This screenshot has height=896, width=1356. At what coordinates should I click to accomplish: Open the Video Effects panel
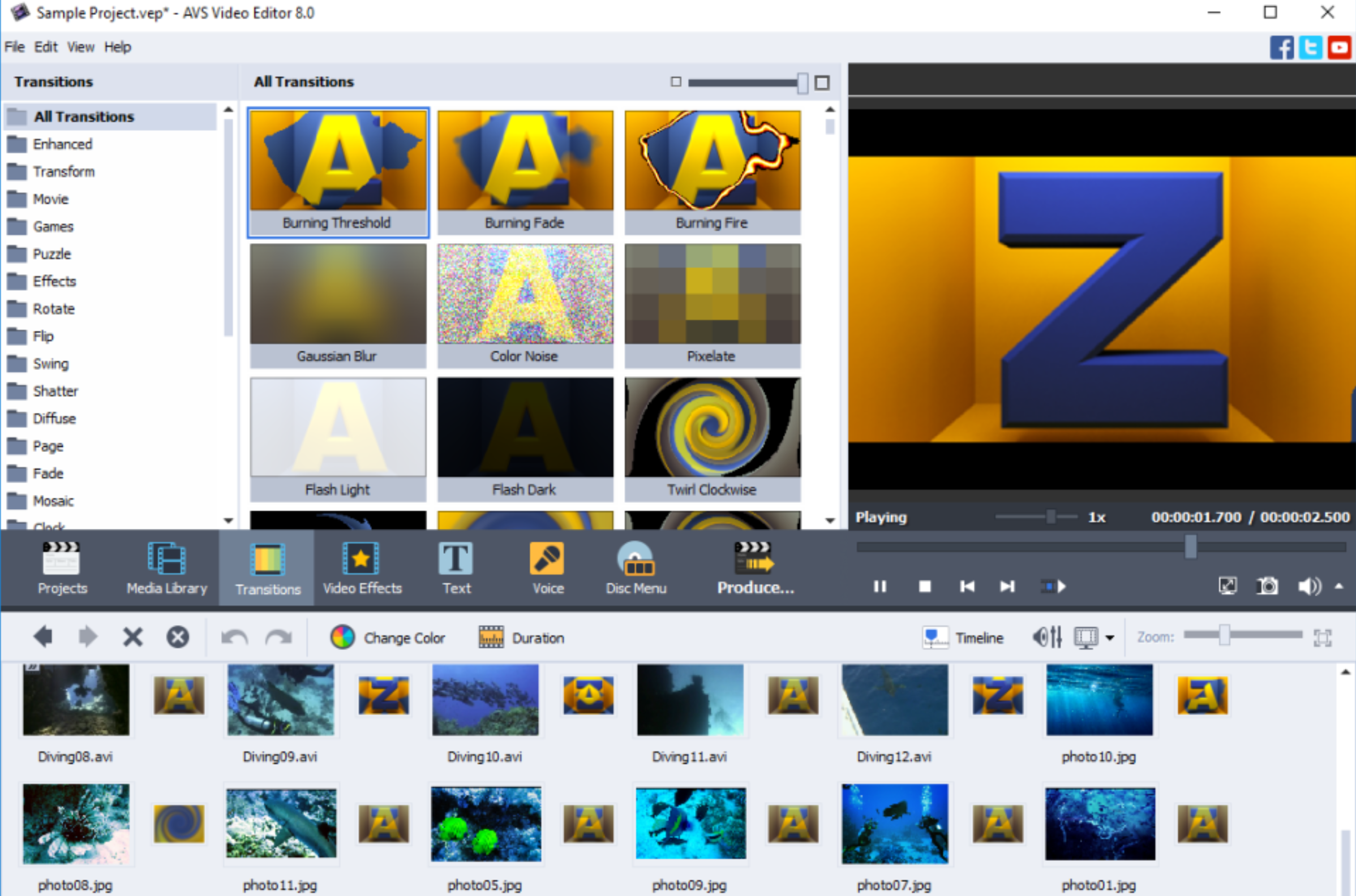click(361, 567)
